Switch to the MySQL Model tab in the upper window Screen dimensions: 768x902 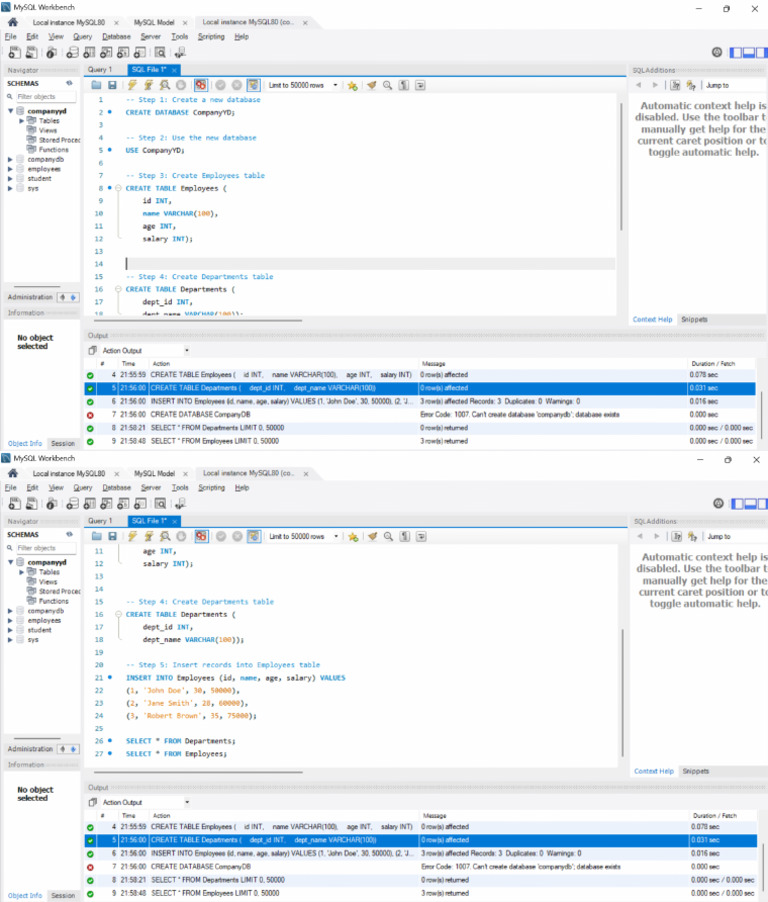pos(154,22)
